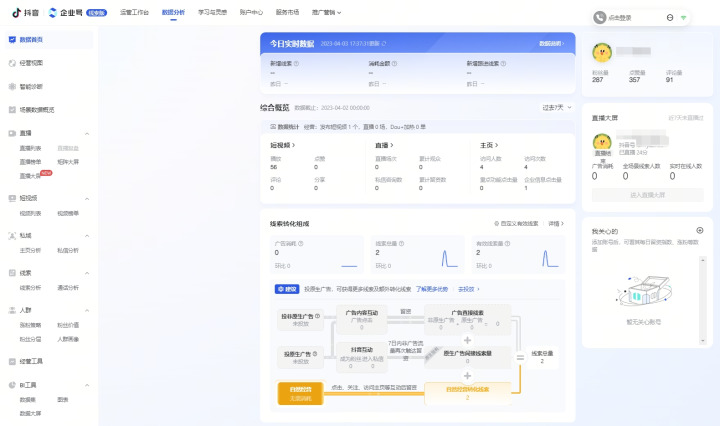Screen dimensions: 720x426
Task: Switch to the 运营工作台 tab
Action: (133, 12)
